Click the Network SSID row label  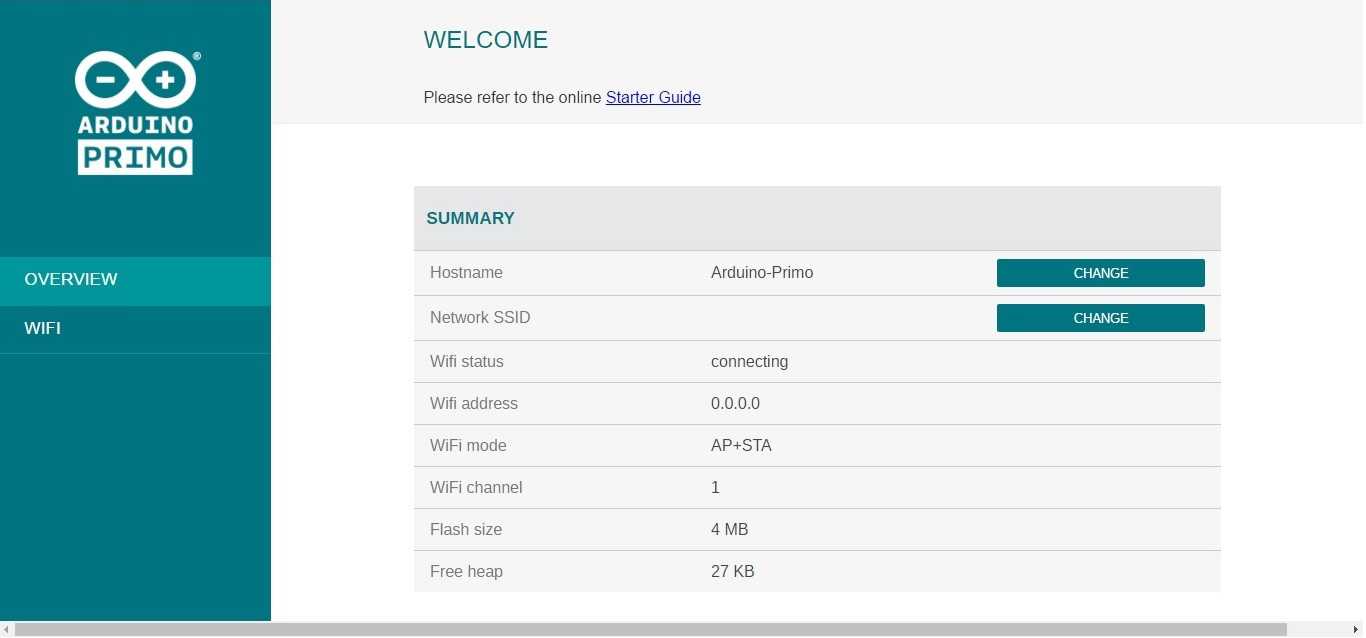coord(480,318)
